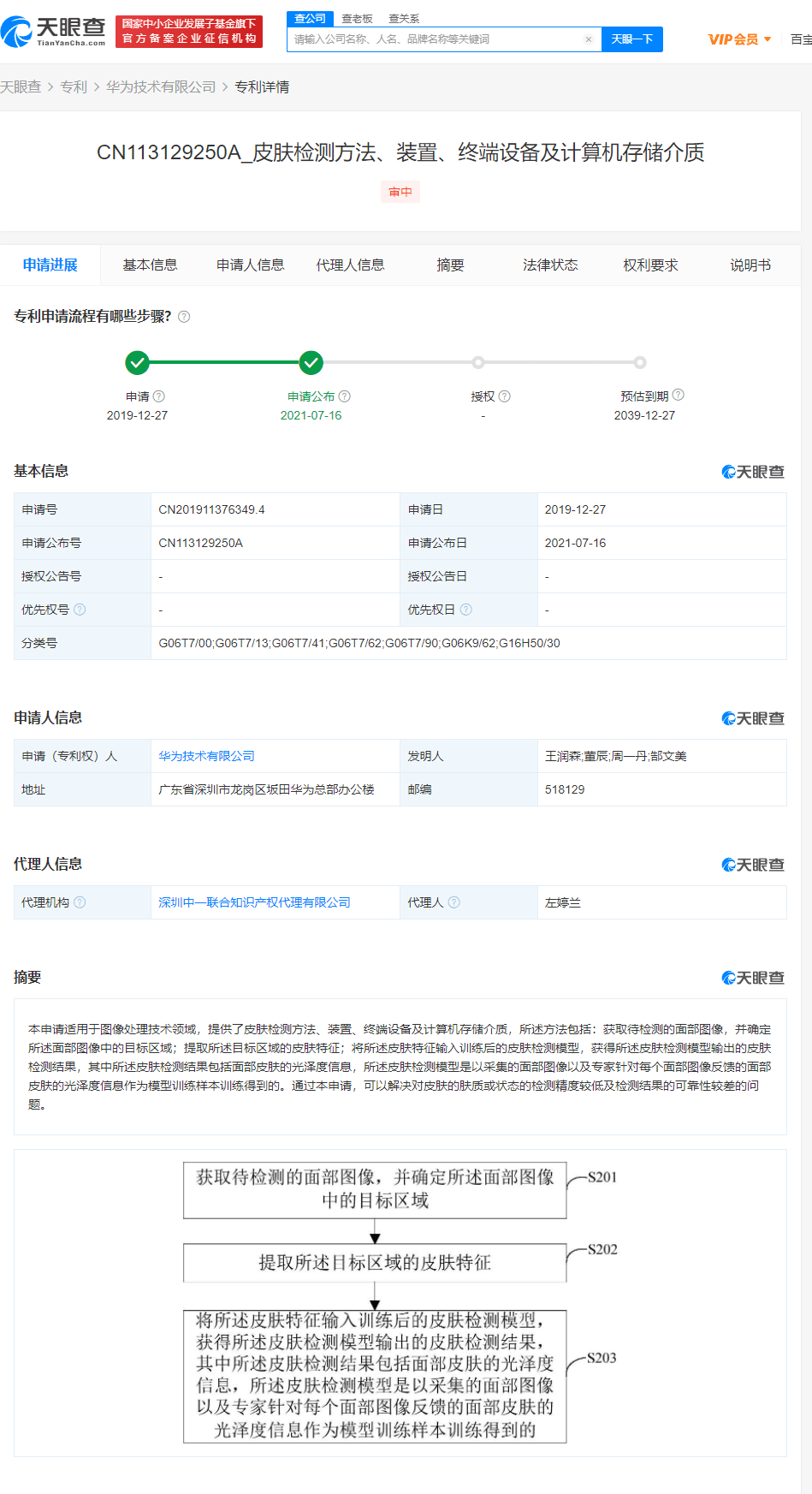Viewport: 812px width, 1494px height.
Task: Click the company search input field
Action: point(436,39)
